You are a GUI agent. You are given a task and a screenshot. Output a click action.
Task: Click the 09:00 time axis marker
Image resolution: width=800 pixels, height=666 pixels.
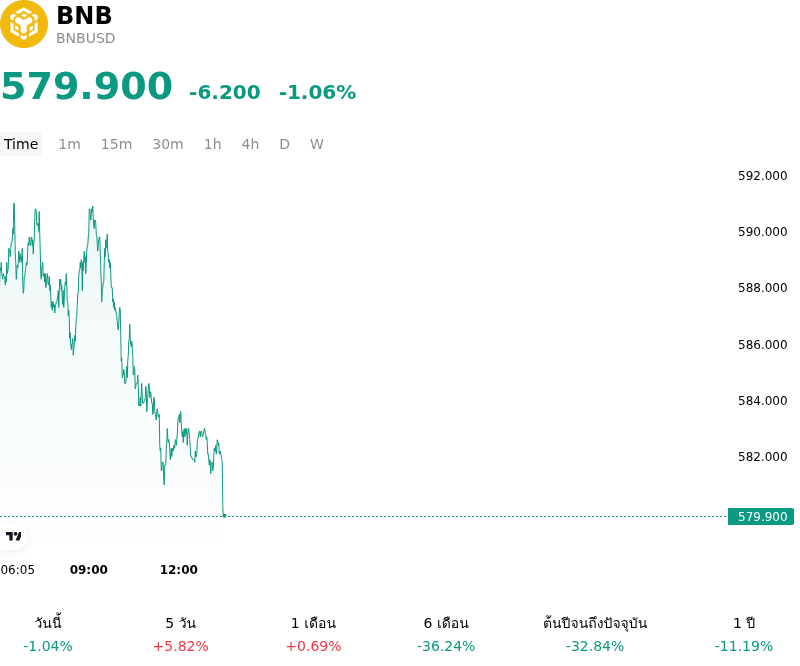pos(89,570)
